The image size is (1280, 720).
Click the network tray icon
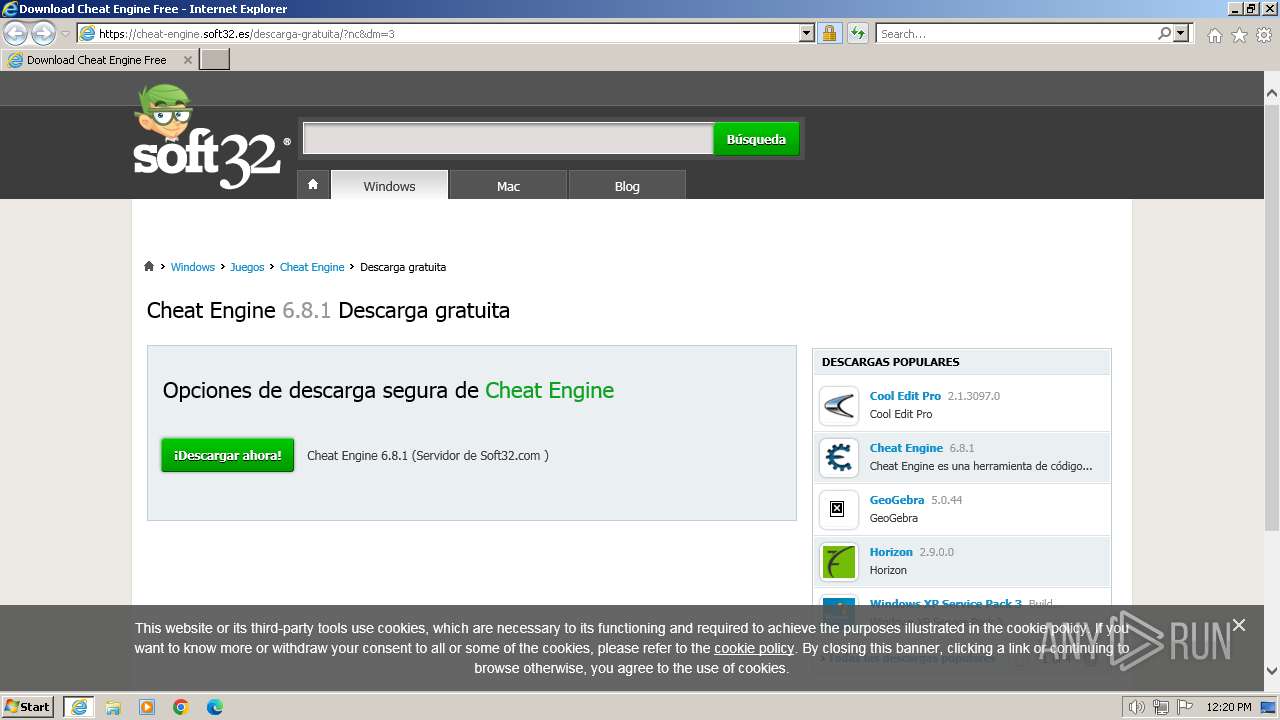point(1161,707)
